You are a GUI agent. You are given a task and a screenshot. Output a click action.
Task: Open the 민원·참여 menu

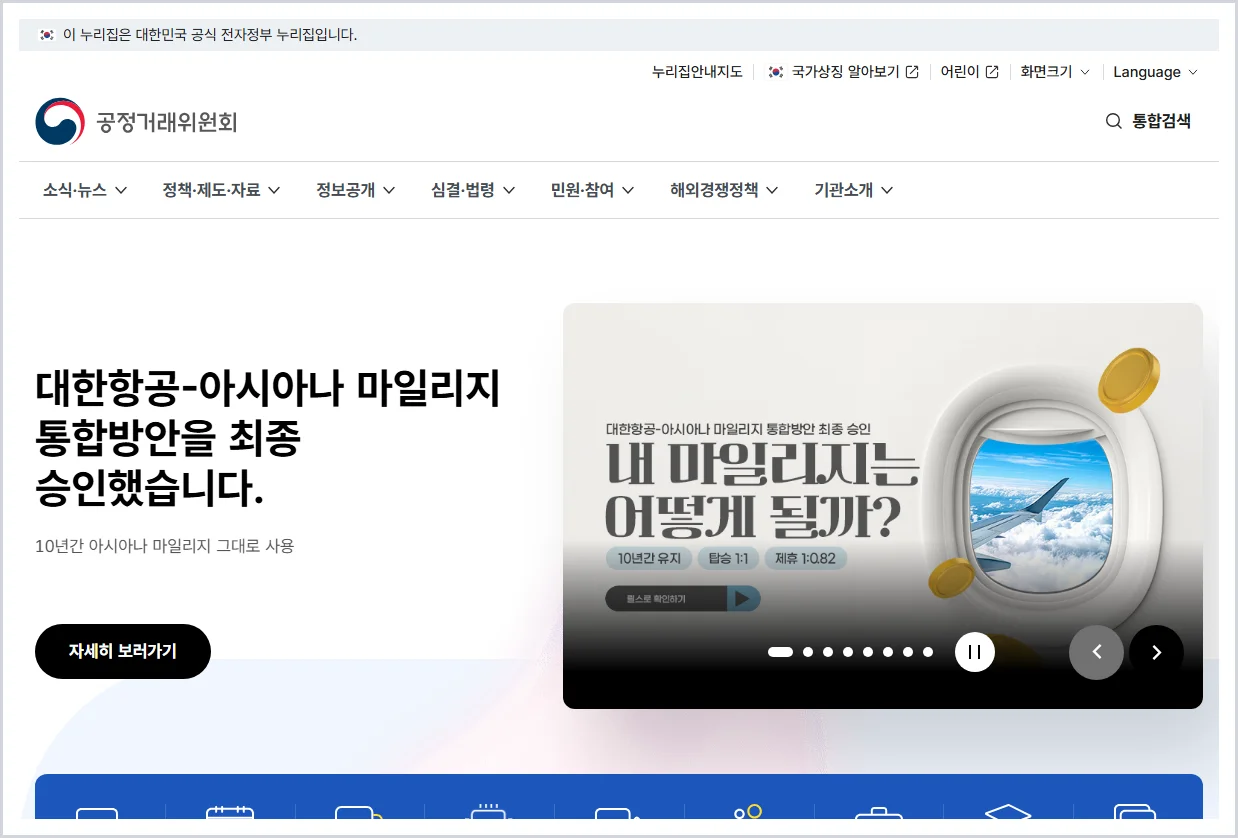[x=593, y=190]
